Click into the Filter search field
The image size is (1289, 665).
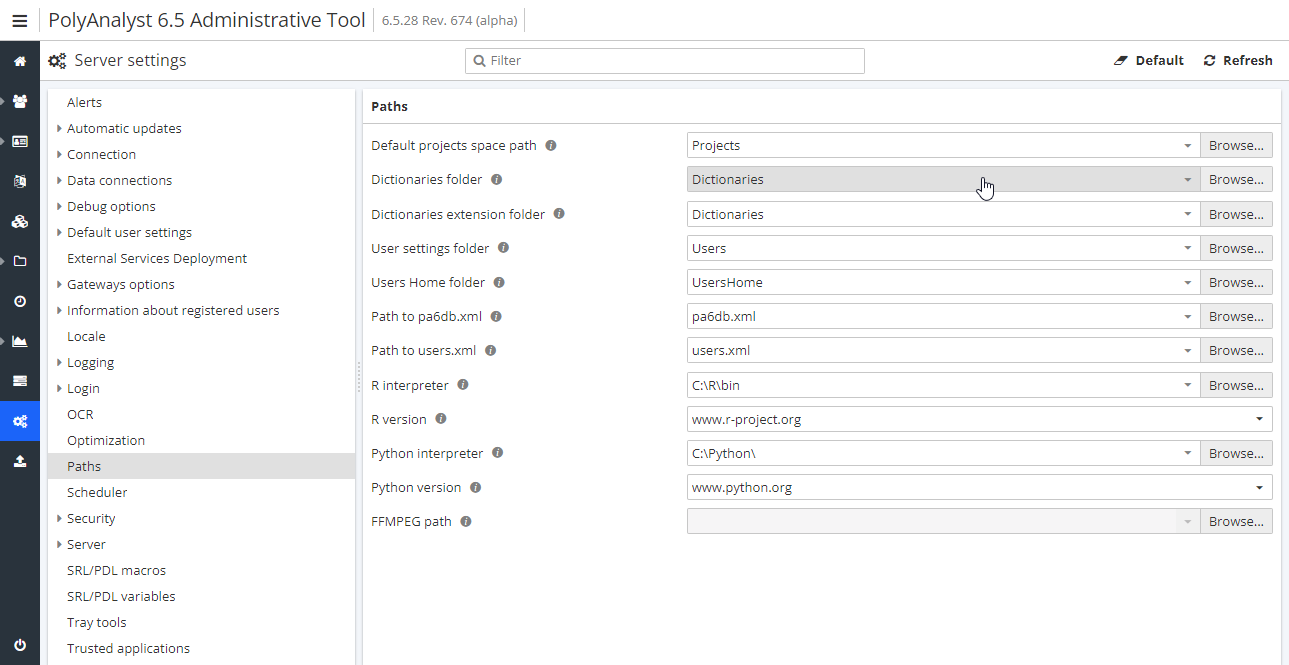tap(670, 61)
